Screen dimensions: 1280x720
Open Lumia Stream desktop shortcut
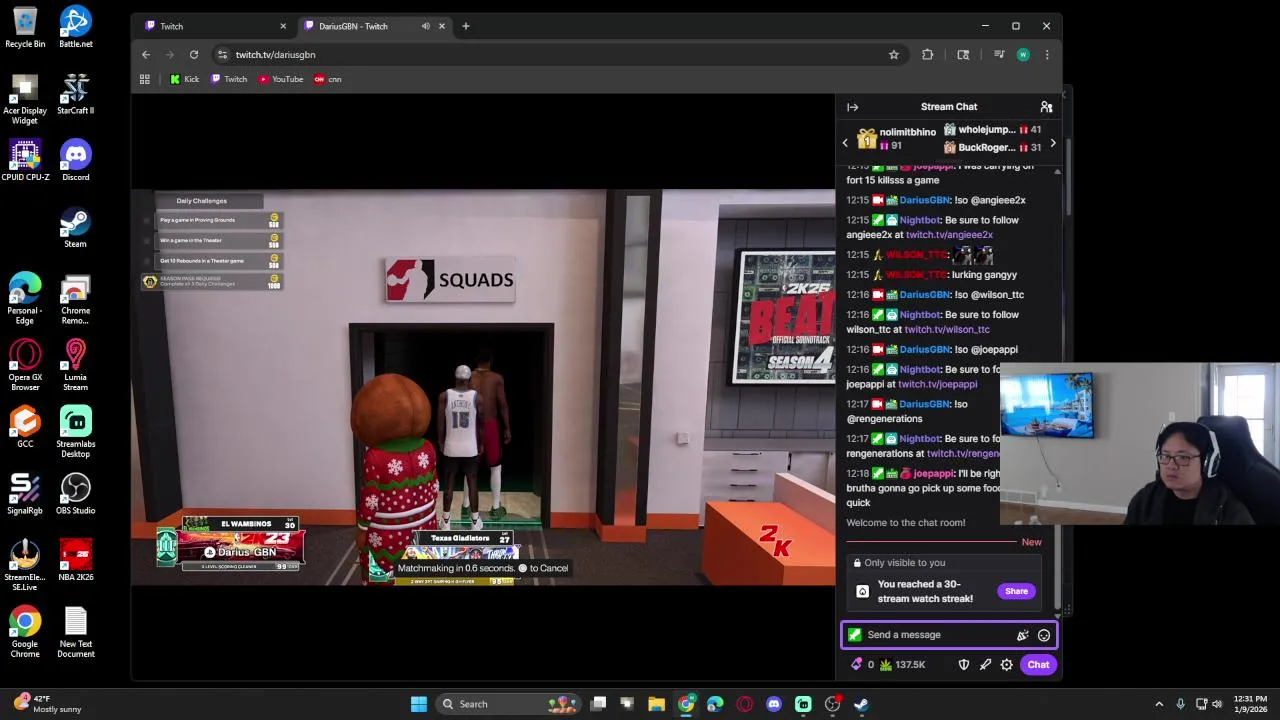click(x=75, y=366)
